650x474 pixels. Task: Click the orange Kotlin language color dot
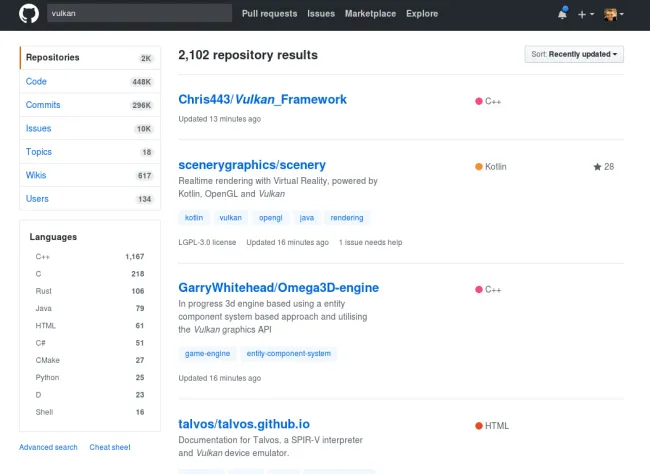[x=479, y=167]
